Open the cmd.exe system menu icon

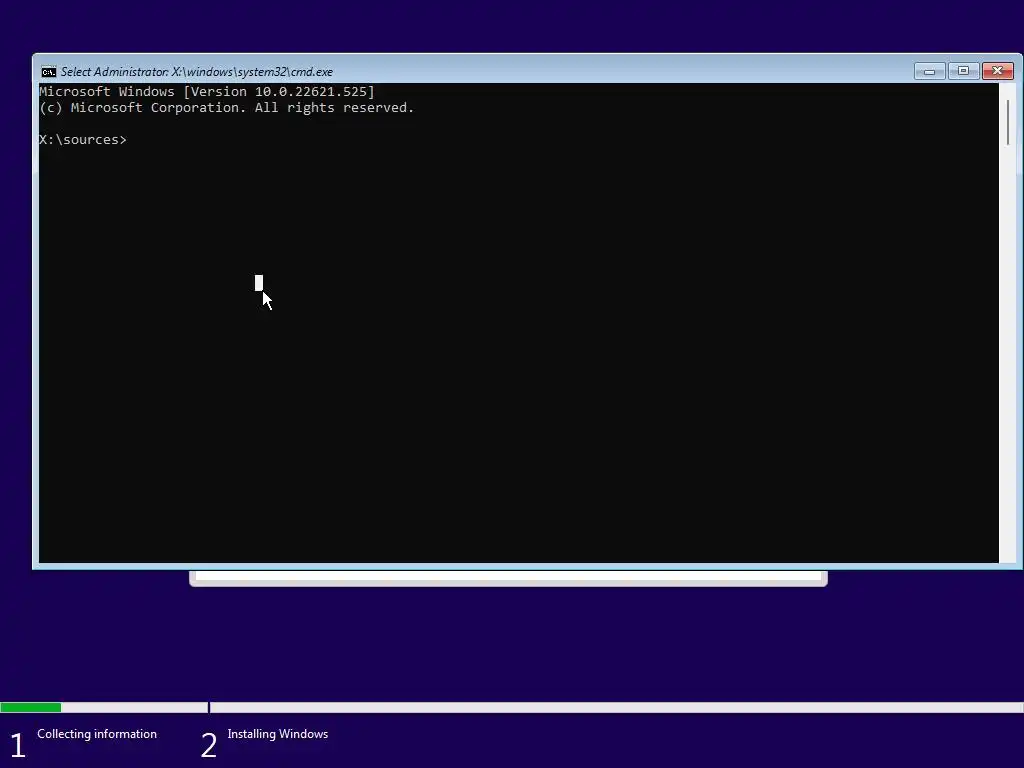pos(48,72)
